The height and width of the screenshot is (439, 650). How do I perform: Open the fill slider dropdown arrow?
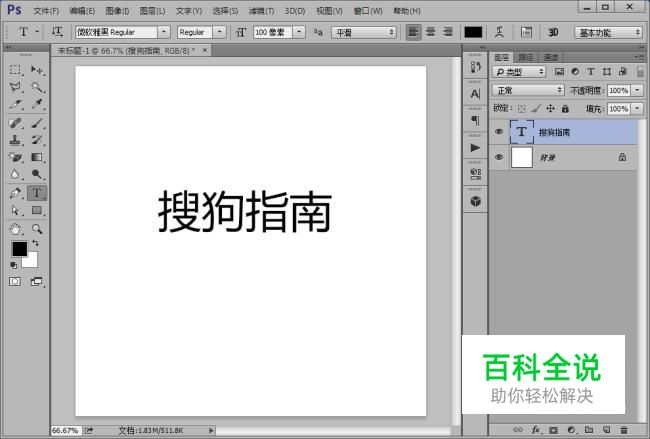pos(638,109)
